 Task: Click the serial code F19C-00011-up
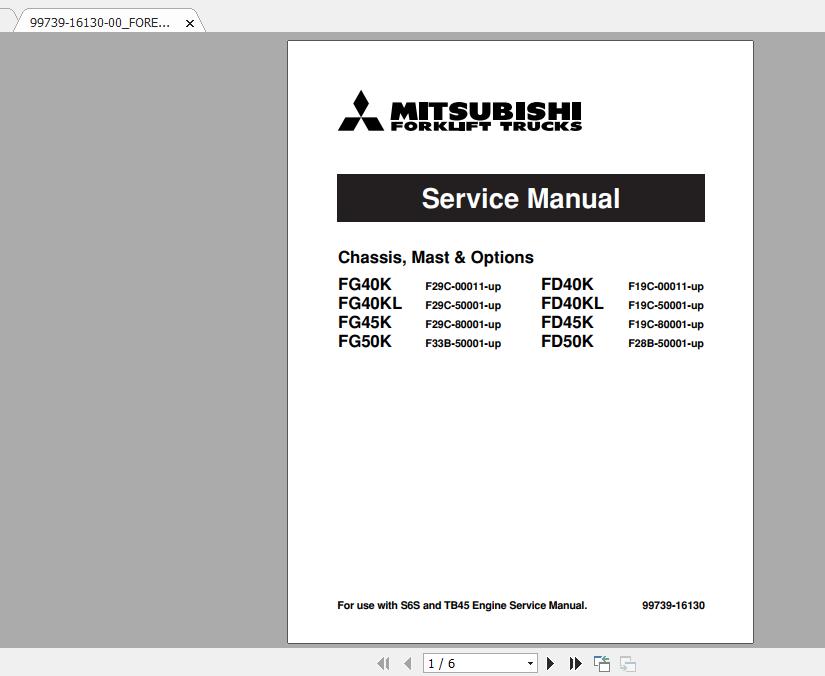pos(665,286)
